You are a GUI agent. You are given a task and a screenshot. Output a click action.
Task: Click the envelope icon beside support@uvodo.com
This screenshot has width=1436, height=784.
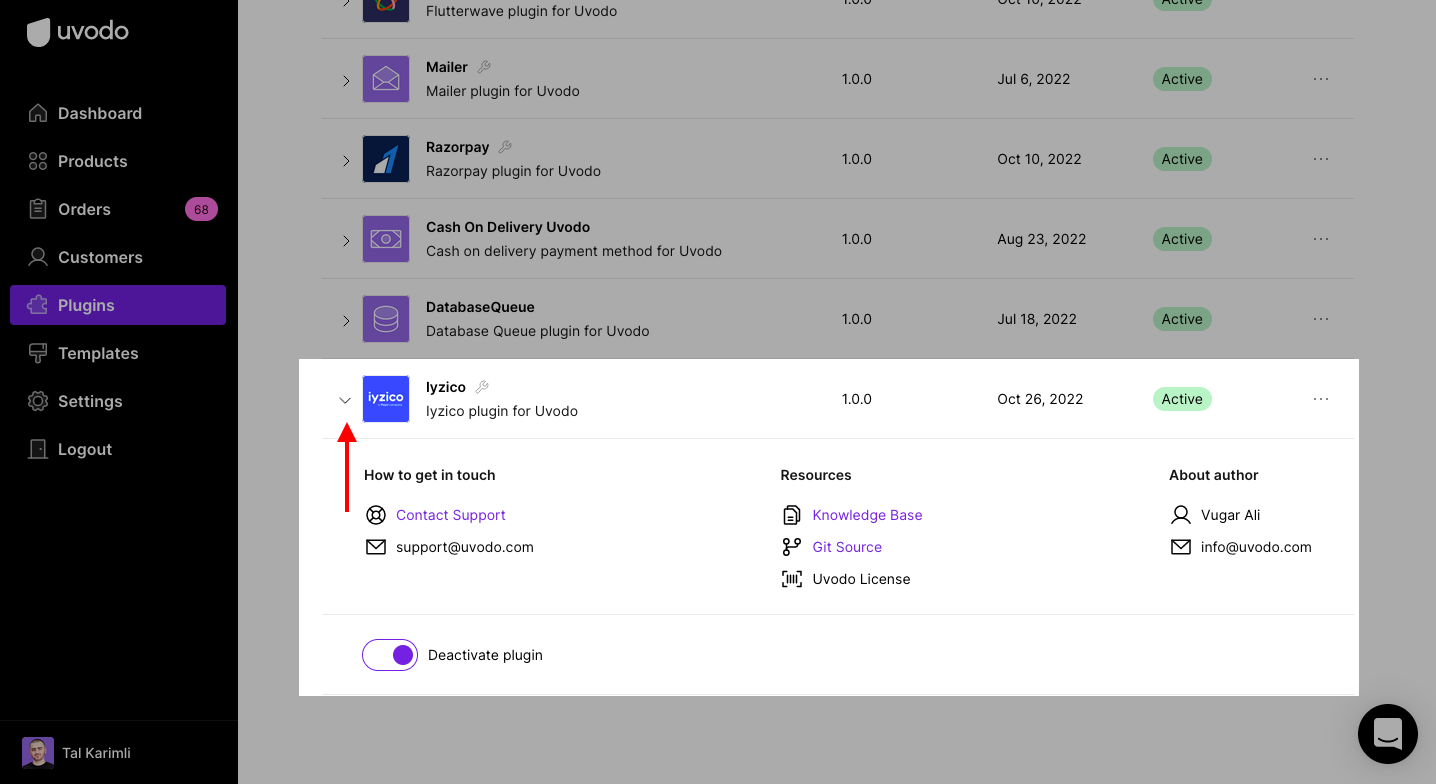(x=376, y=547)
